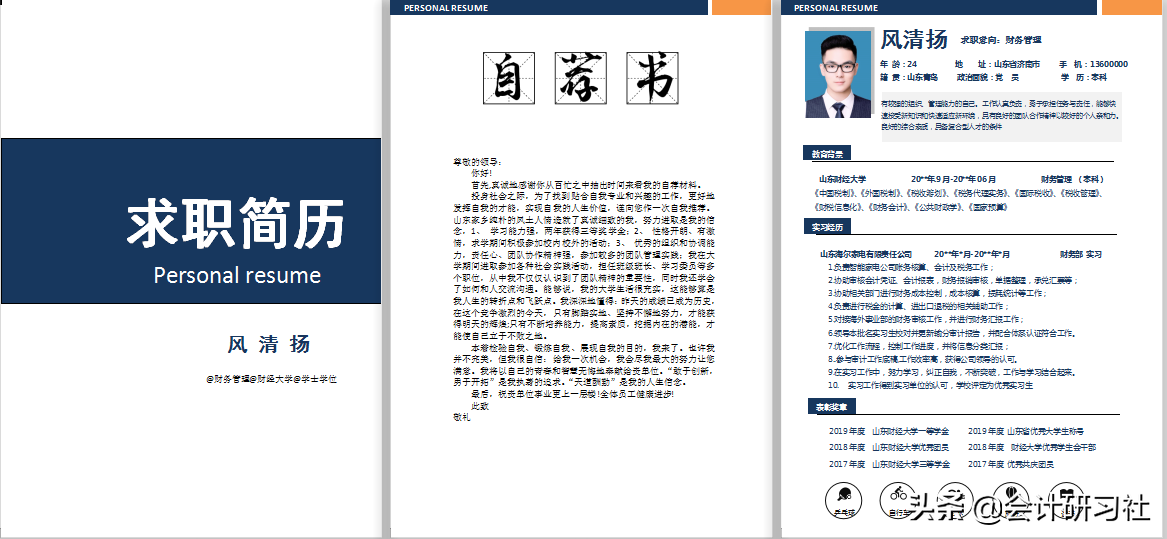Click award 2017年度 优秀共庆团员
Screen dimensions: 1167x539
(x=1011, y=465)
